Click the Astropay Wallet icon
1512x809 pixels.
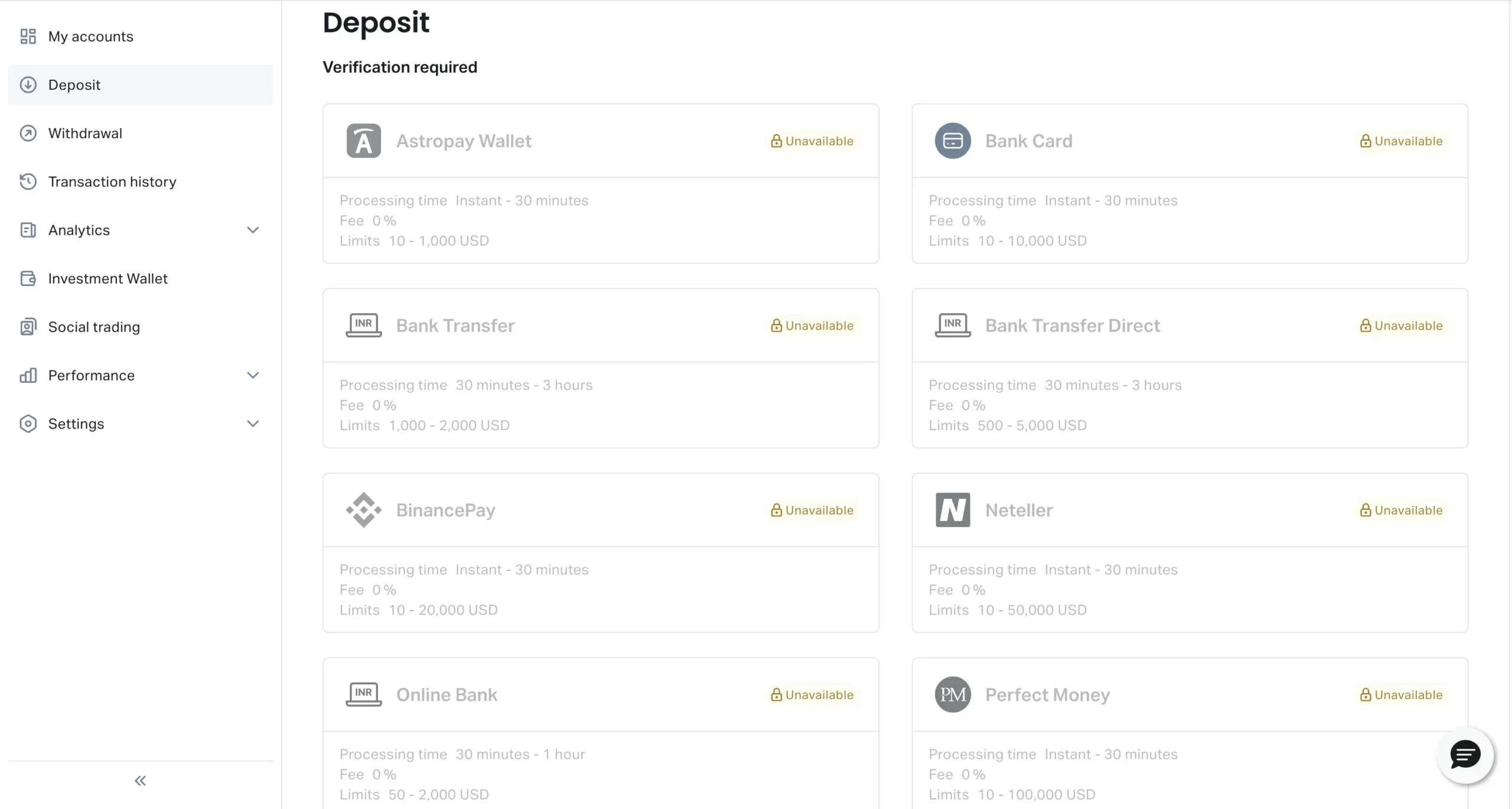pos(362,140)
